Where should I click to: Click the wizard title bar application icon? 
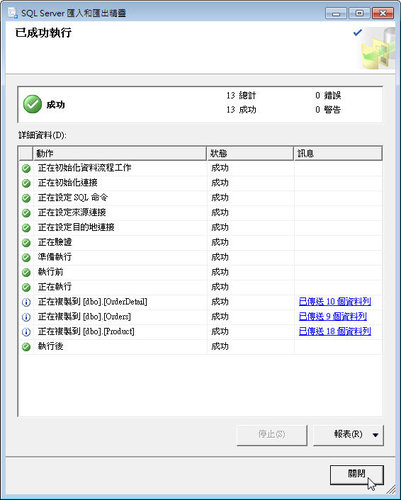coord(13,13)
